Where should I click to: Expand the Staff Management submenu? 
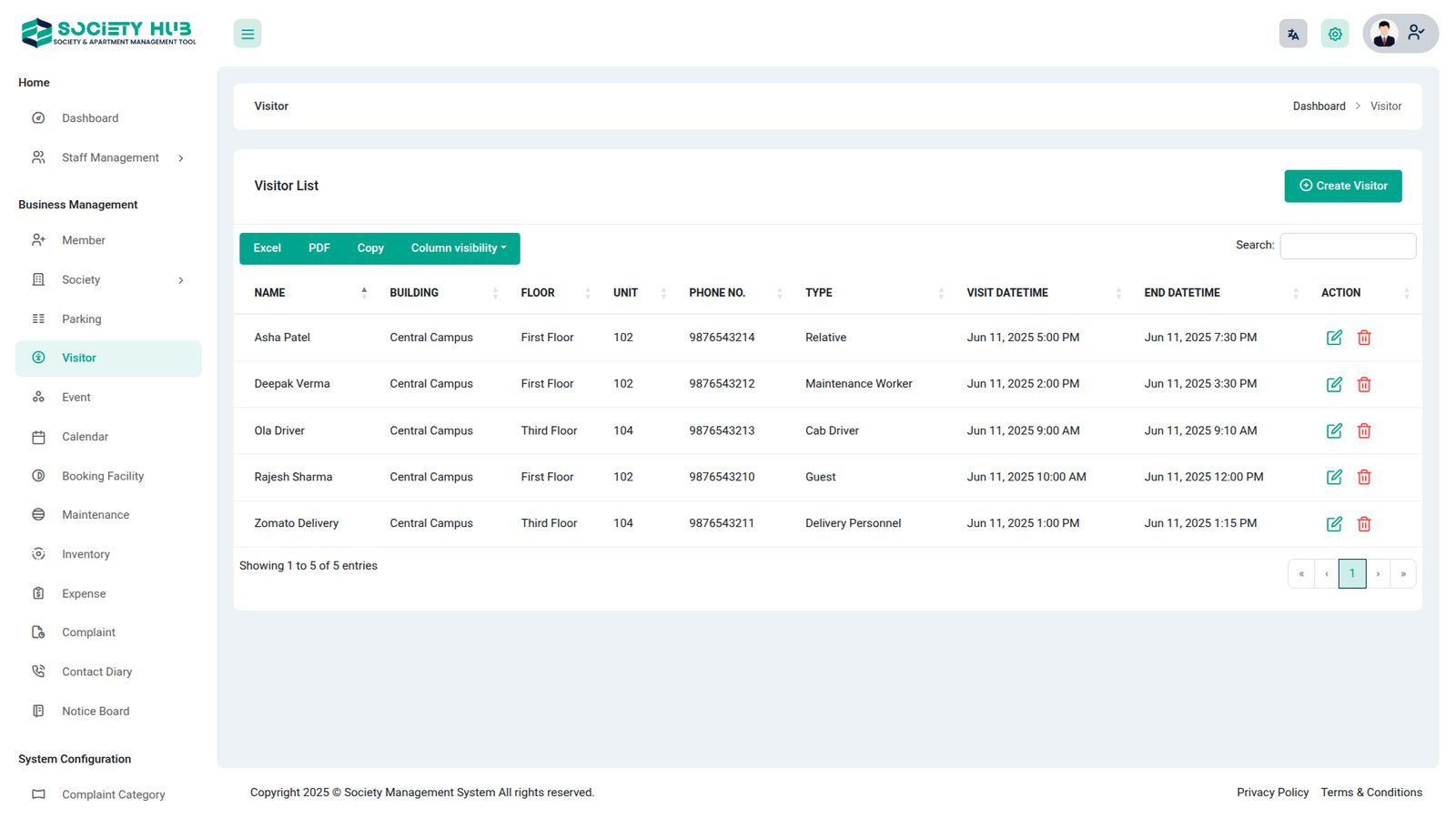(109, 158)
